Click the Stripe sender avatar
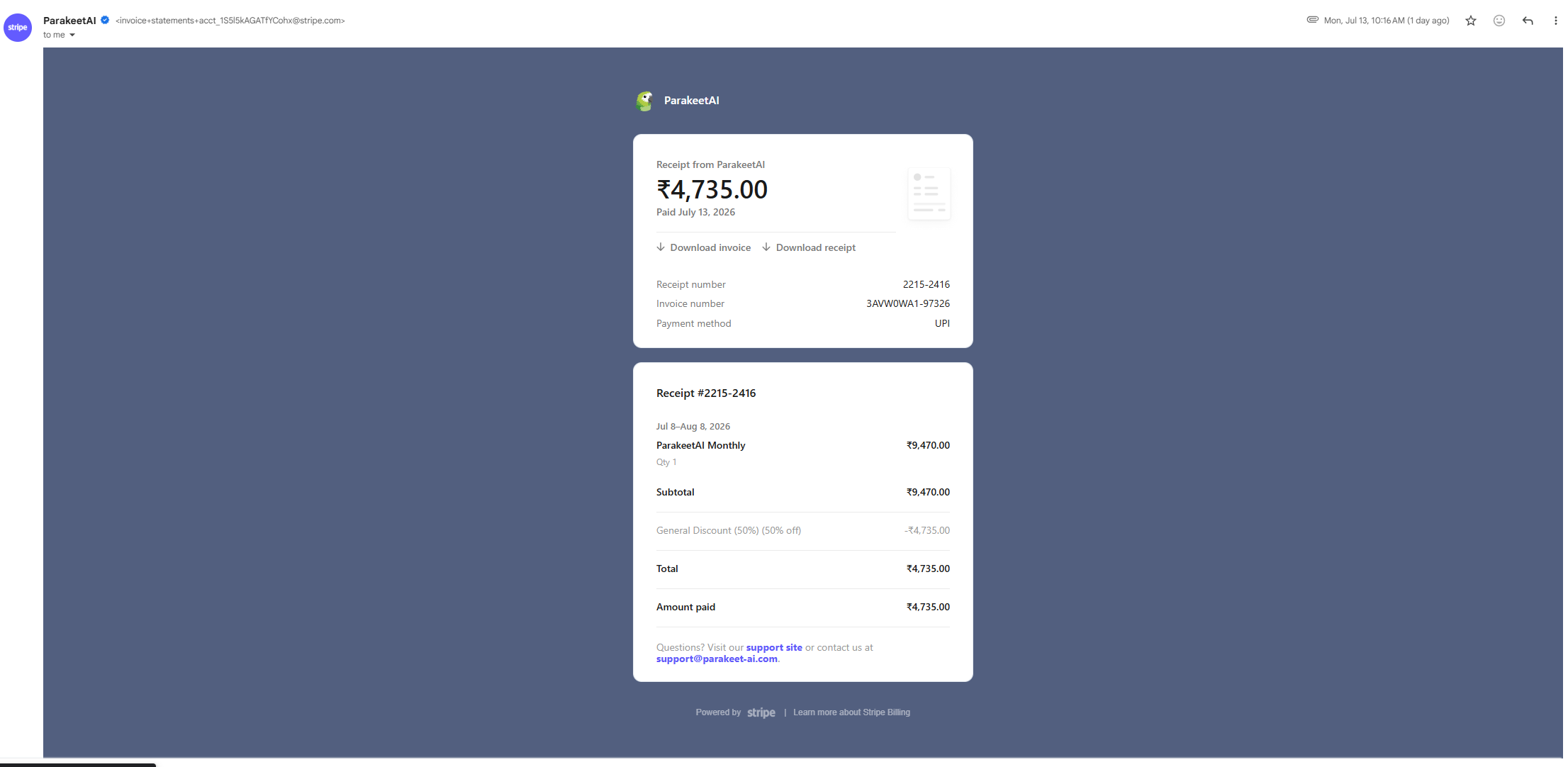Viewport: 1568px width, 767px height. click(18, 28)
